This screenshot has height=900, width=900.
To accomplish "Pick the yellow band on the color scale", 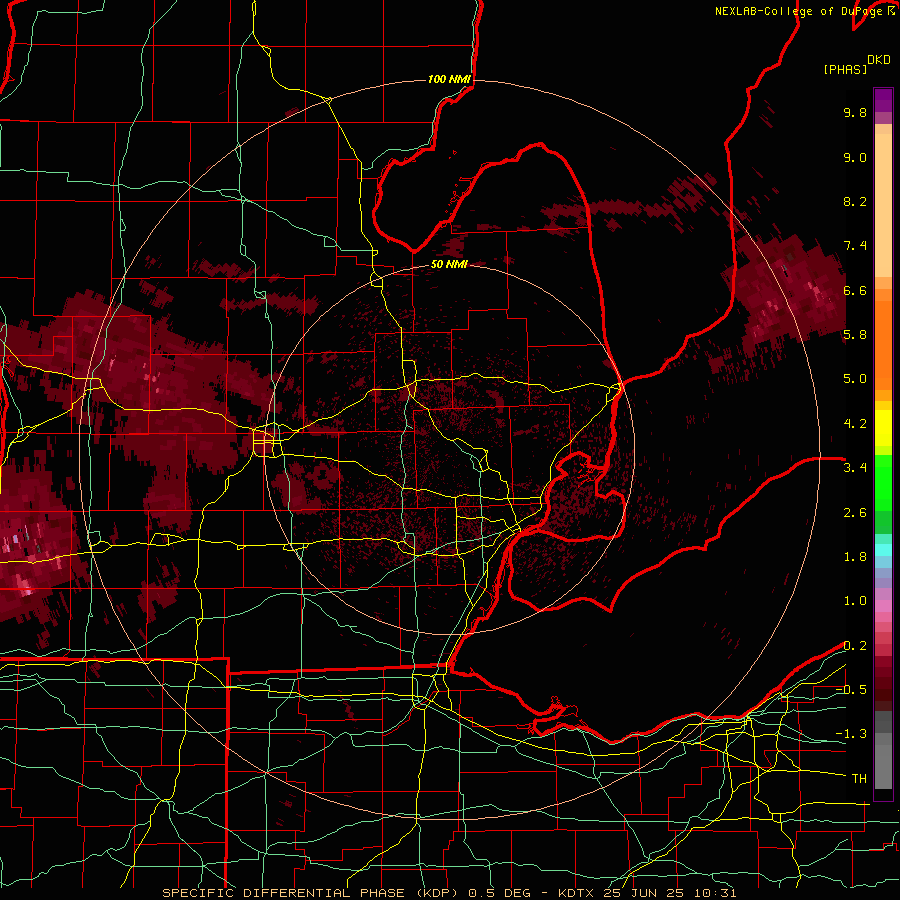I will pyautogui.click(x=883, y=428).
